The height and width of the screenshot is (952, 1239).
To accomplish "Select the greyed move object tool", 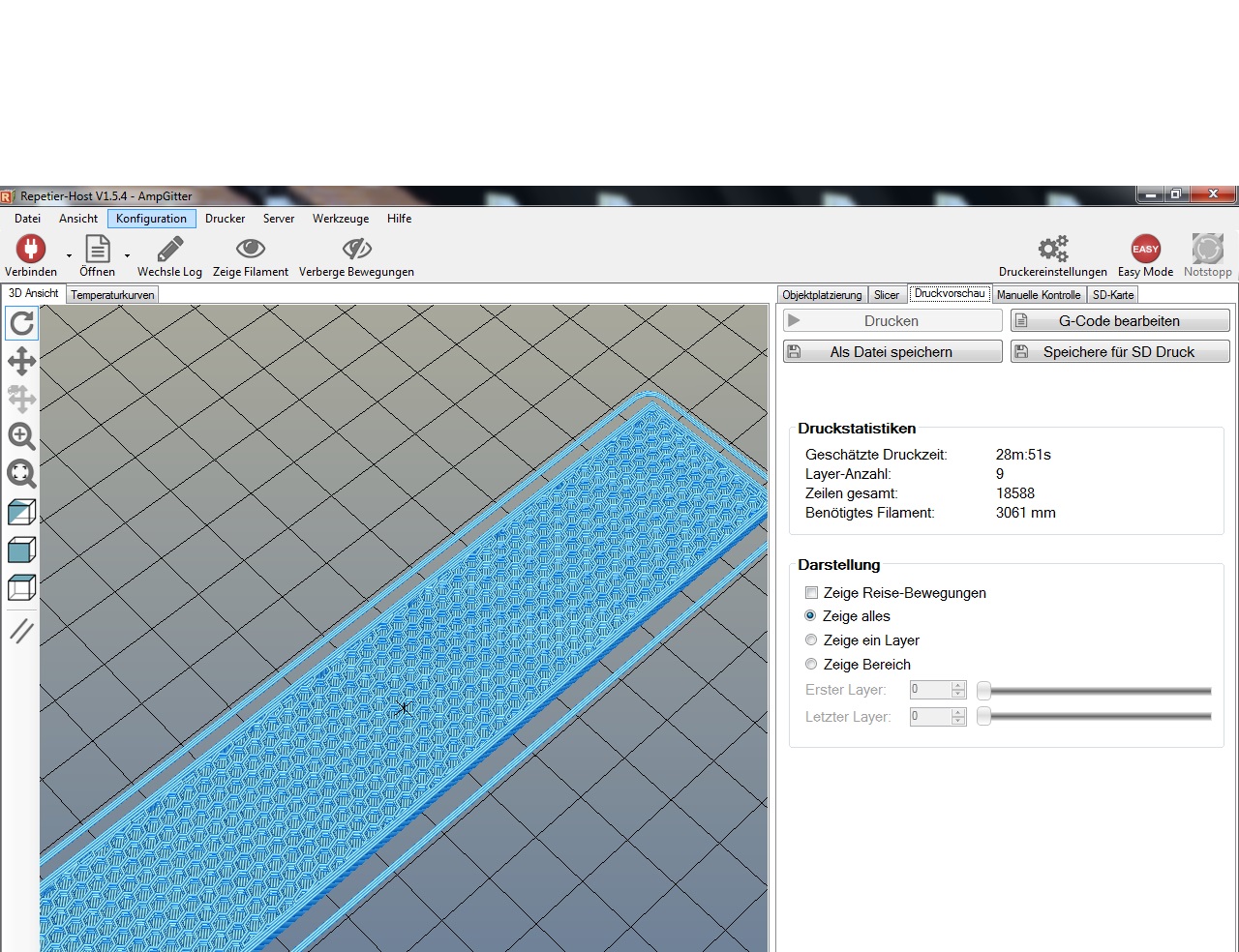I will coord(21,399).
